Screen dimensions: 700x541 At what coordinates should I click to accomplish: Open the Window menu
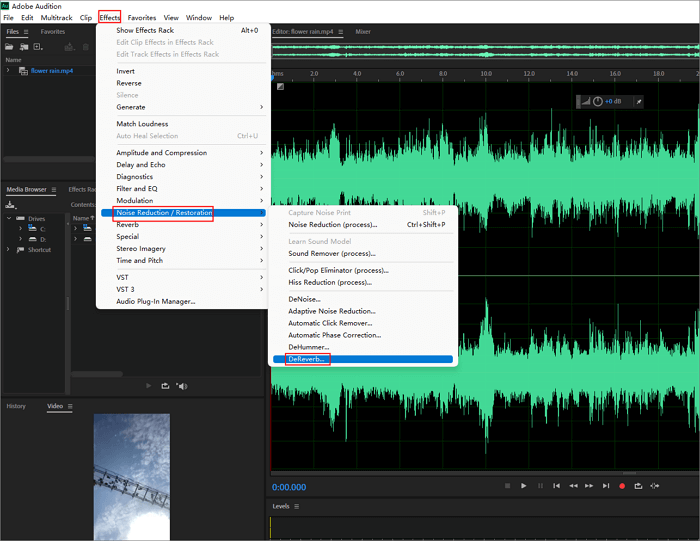pyautogui.click(x=199, y=18)
